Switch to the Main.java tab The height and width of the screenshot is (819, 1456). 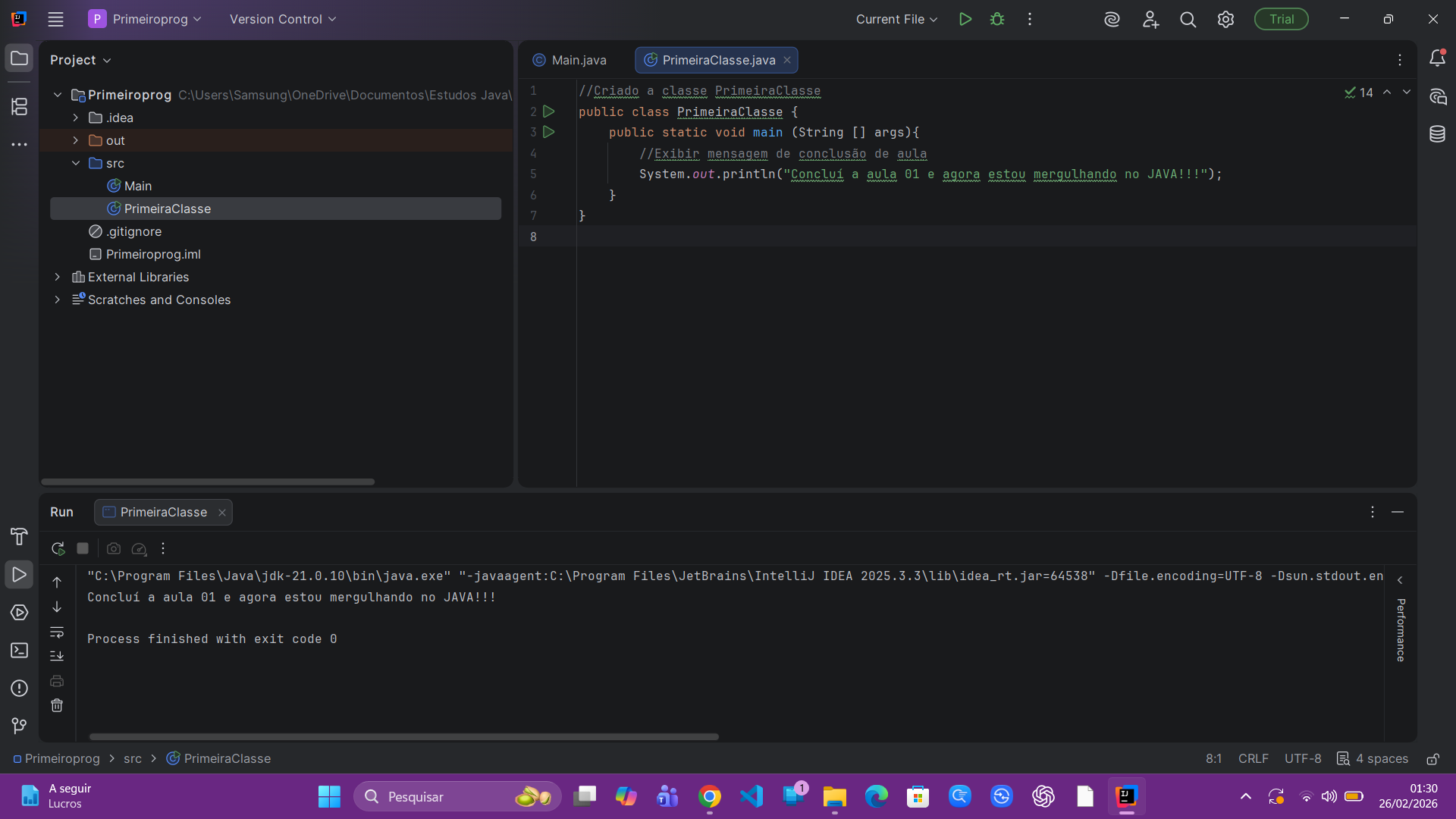tap(577, 60)
